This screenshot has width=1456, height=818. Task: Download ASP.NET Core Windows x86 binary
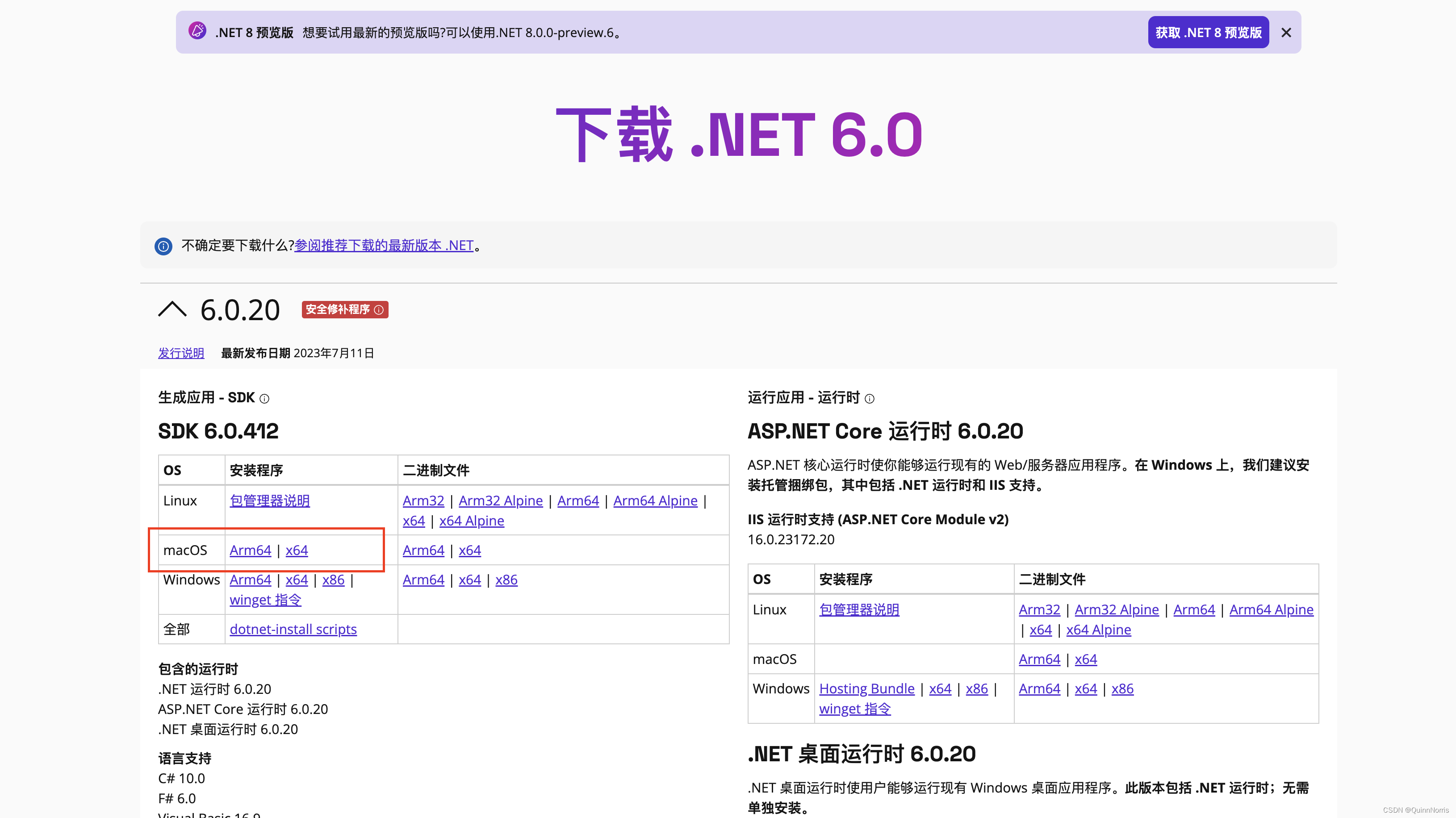(x=1122, y=689)
